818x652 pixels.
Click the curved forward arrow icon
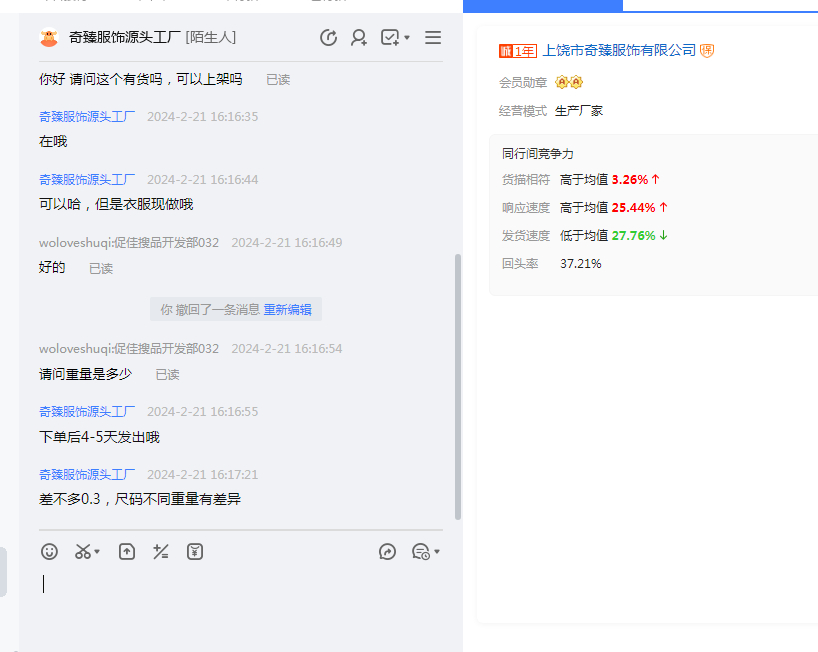[x=388, y=551]
